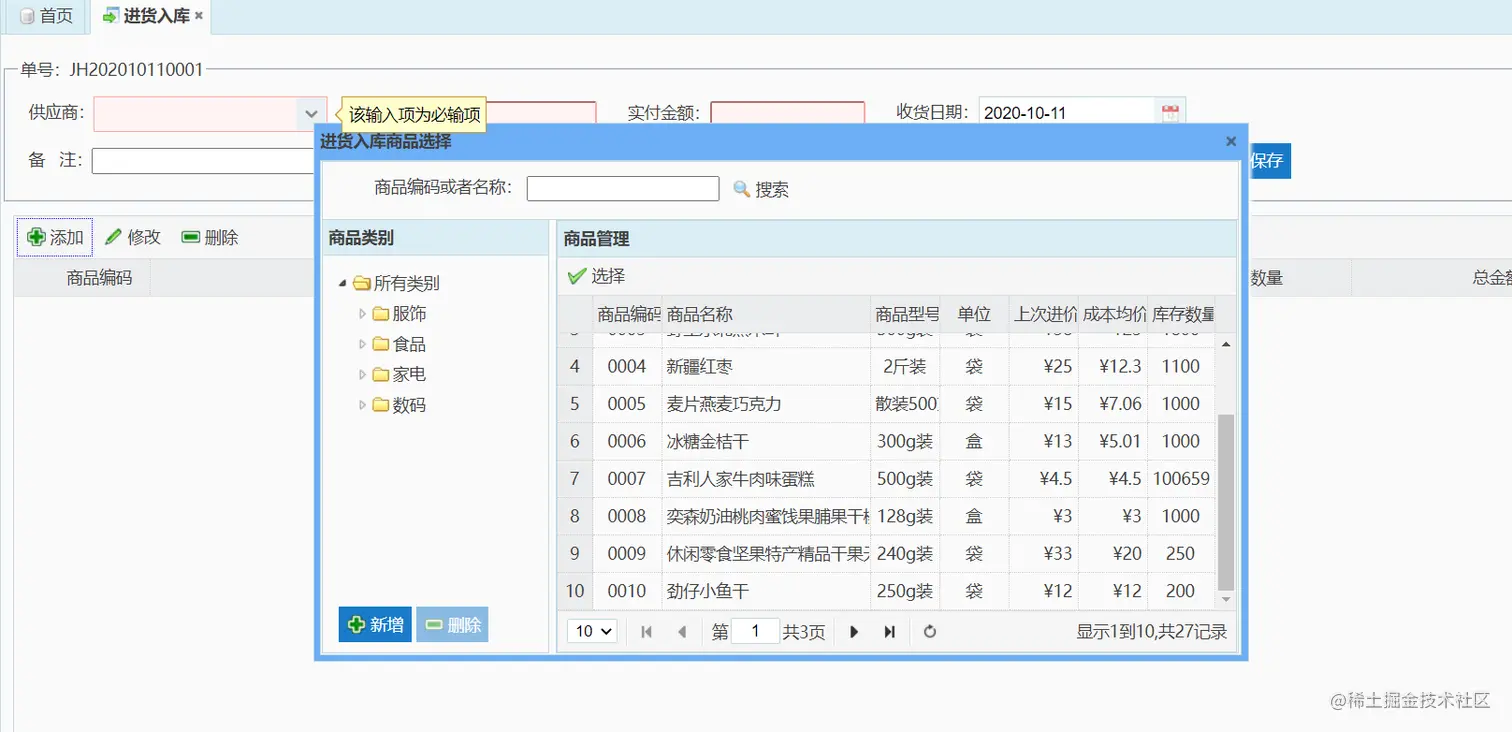The height and width of the screenshot is (732, 1512).
Task: Click the 商品名称 column header
Action: [766, 314]
